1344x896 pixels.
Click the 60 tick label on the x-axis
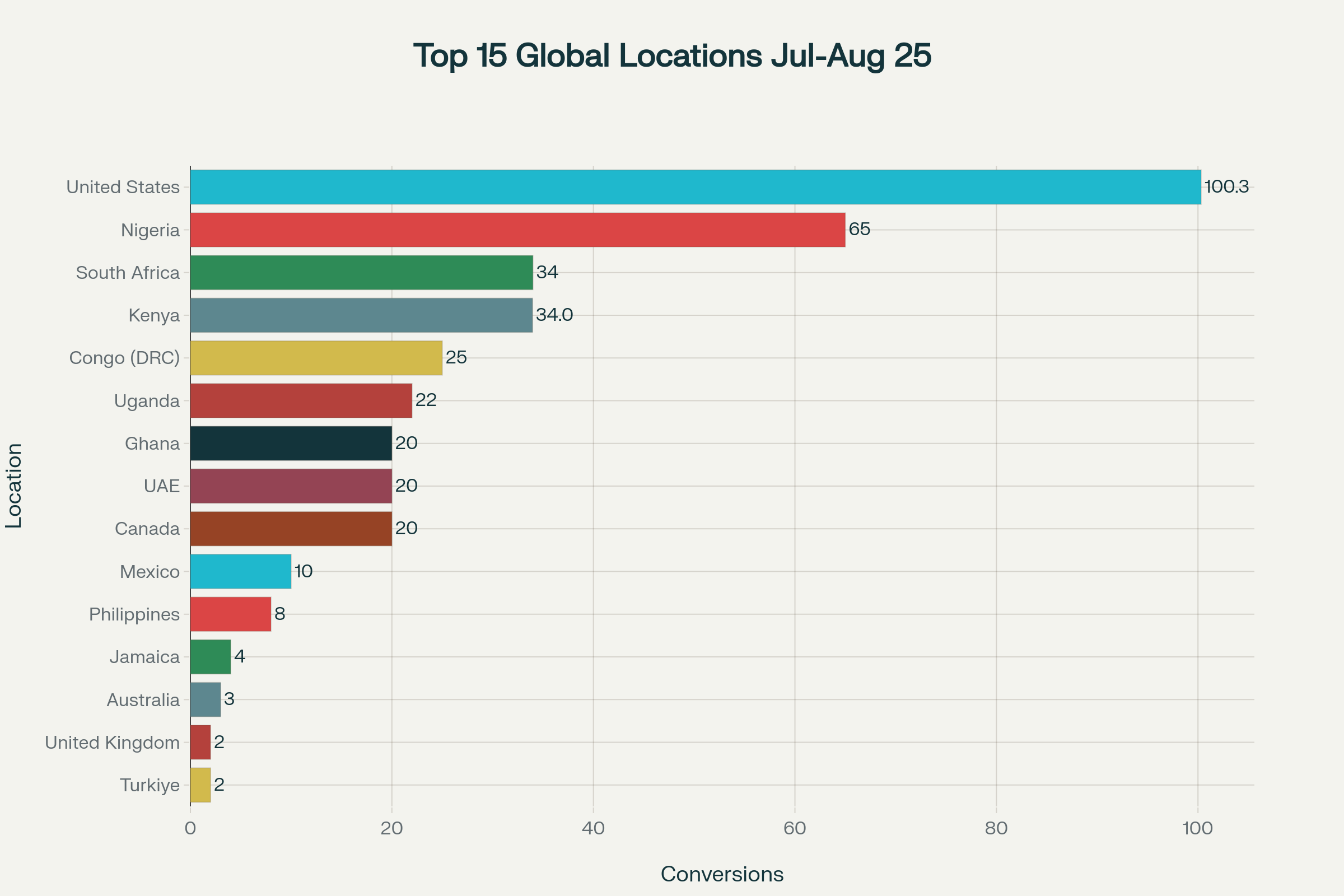coord(794,827)
